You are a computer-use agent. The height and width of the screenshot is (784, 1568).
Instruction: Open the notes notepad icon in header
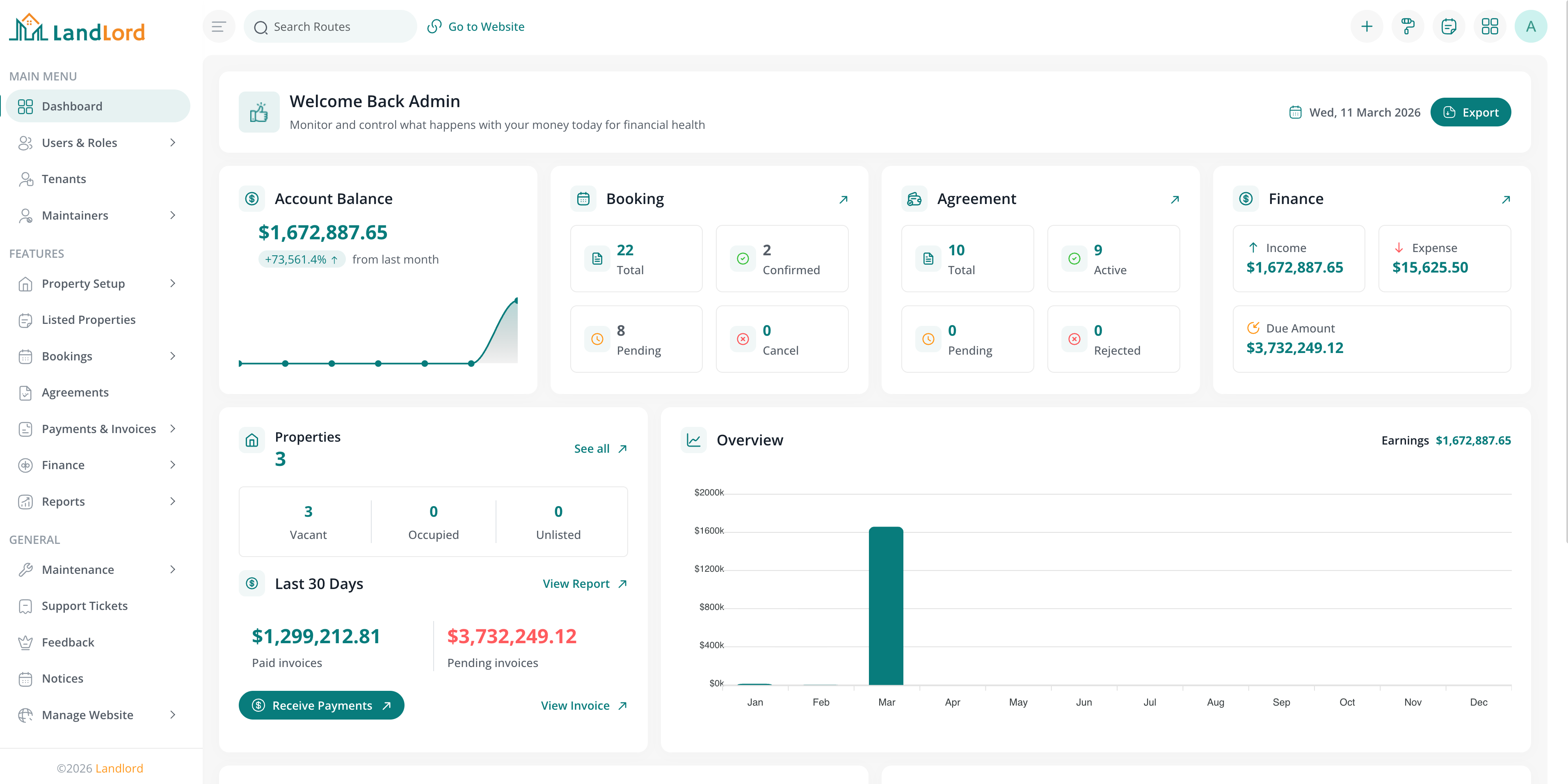(x=1449, y=26)
